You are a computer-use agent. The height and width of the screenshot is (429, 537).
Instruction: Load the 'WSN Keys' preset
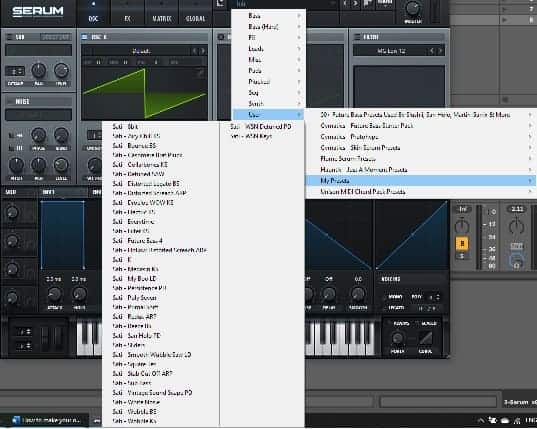coord(251,136)
